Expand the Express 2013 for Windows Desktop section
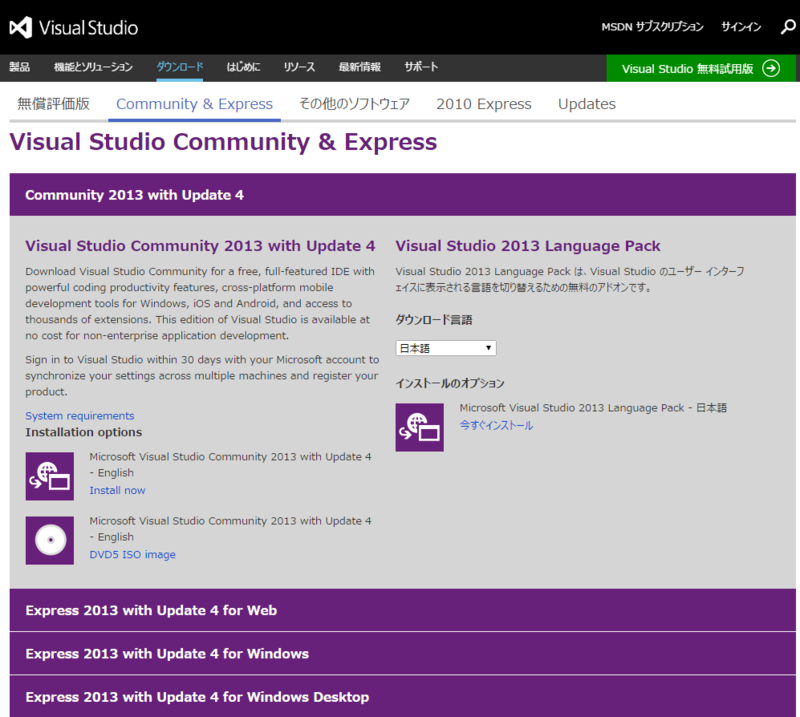 pos(400,696)
